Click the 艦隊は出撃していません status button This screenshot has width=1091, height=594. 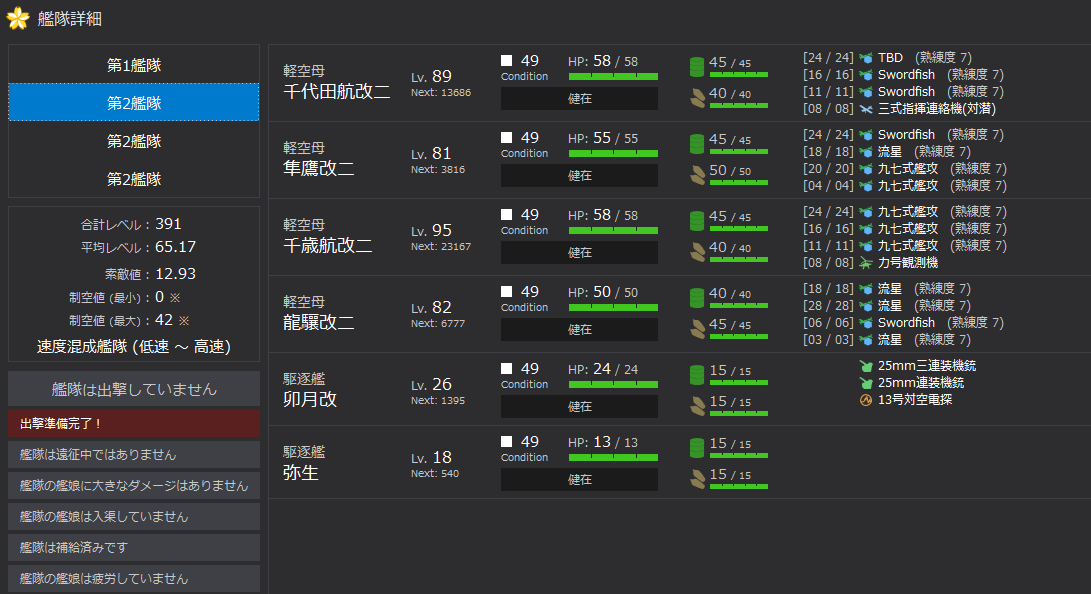[x=134, y=389]
